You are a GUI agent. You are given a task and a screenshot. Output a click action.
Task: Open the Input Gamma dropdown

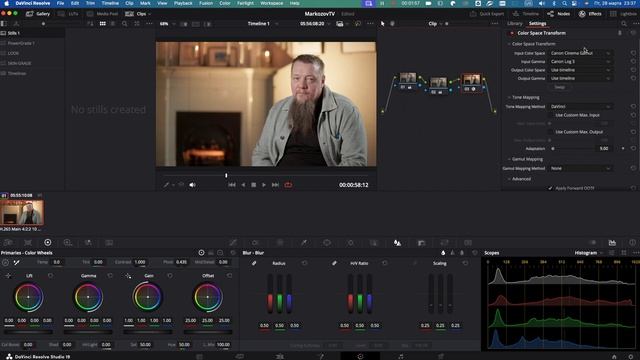click(x=580, y=62)
